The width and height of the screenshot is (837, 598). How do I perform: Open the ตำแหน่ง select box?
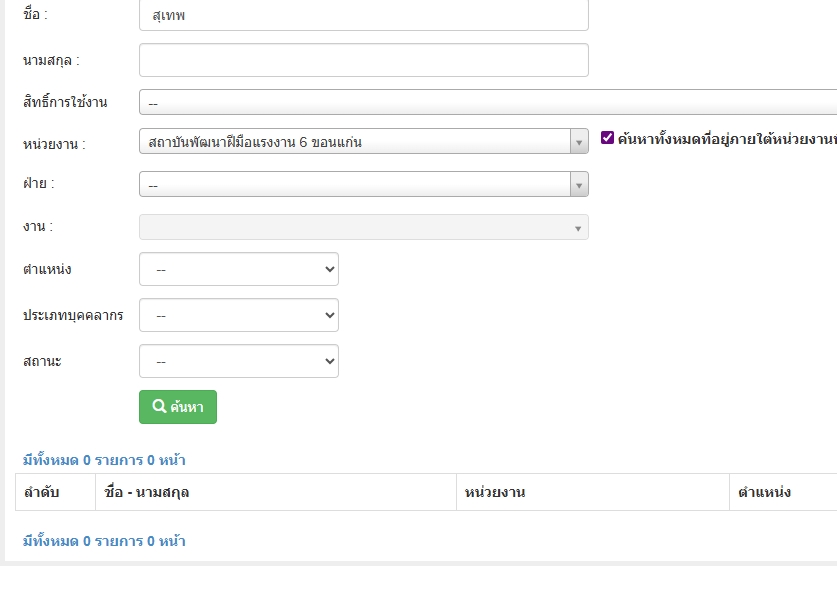[239, 269]
